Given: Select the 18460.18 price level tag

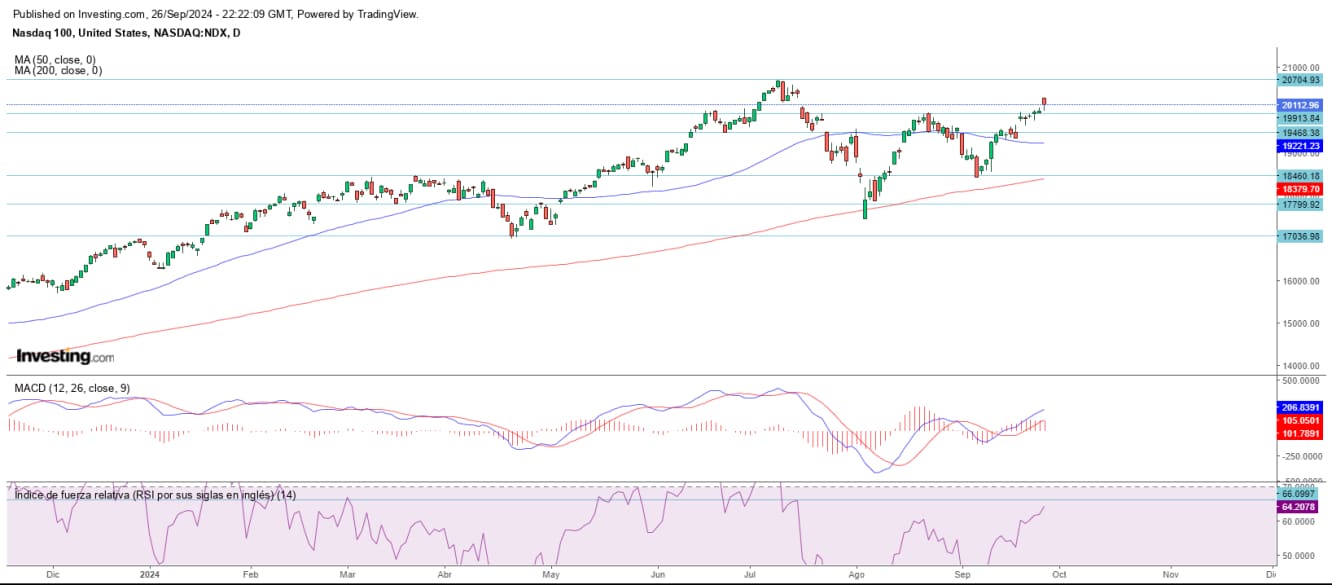Looking at the screenshot, I should coord(1300,176).
